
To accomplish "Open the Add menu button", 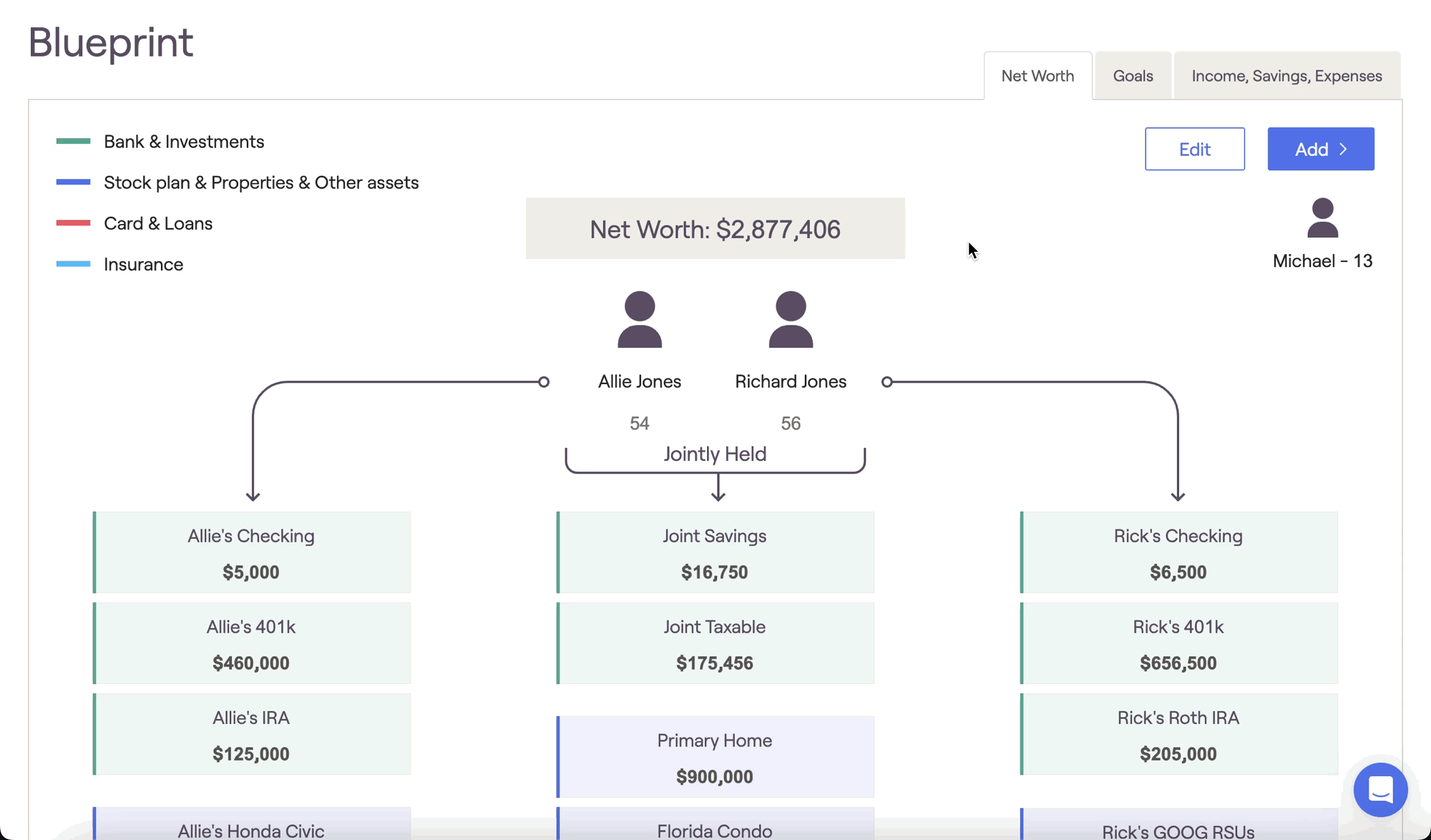I will click(1320, 149).
